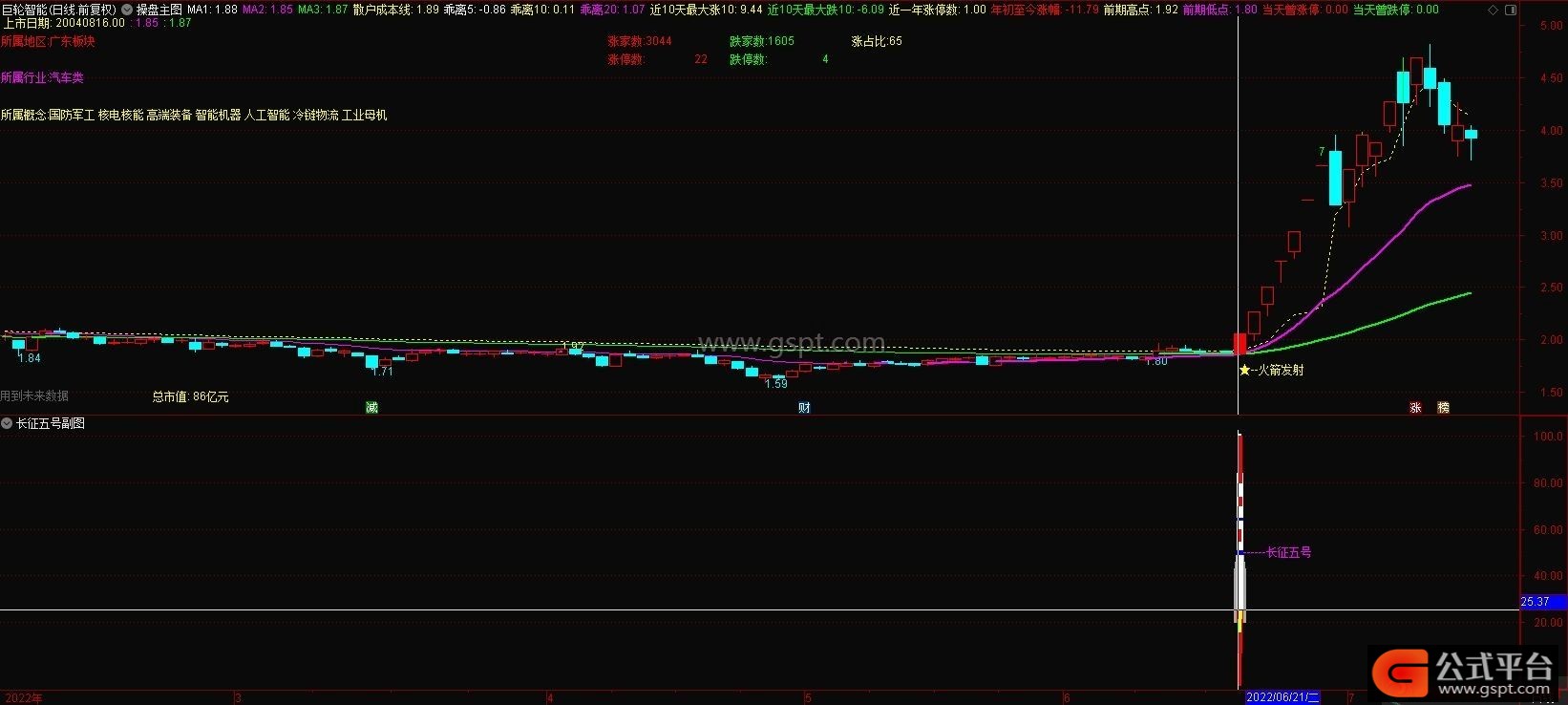
Task: Click the 散户成本线: 1.89 value
Action: 395,10
